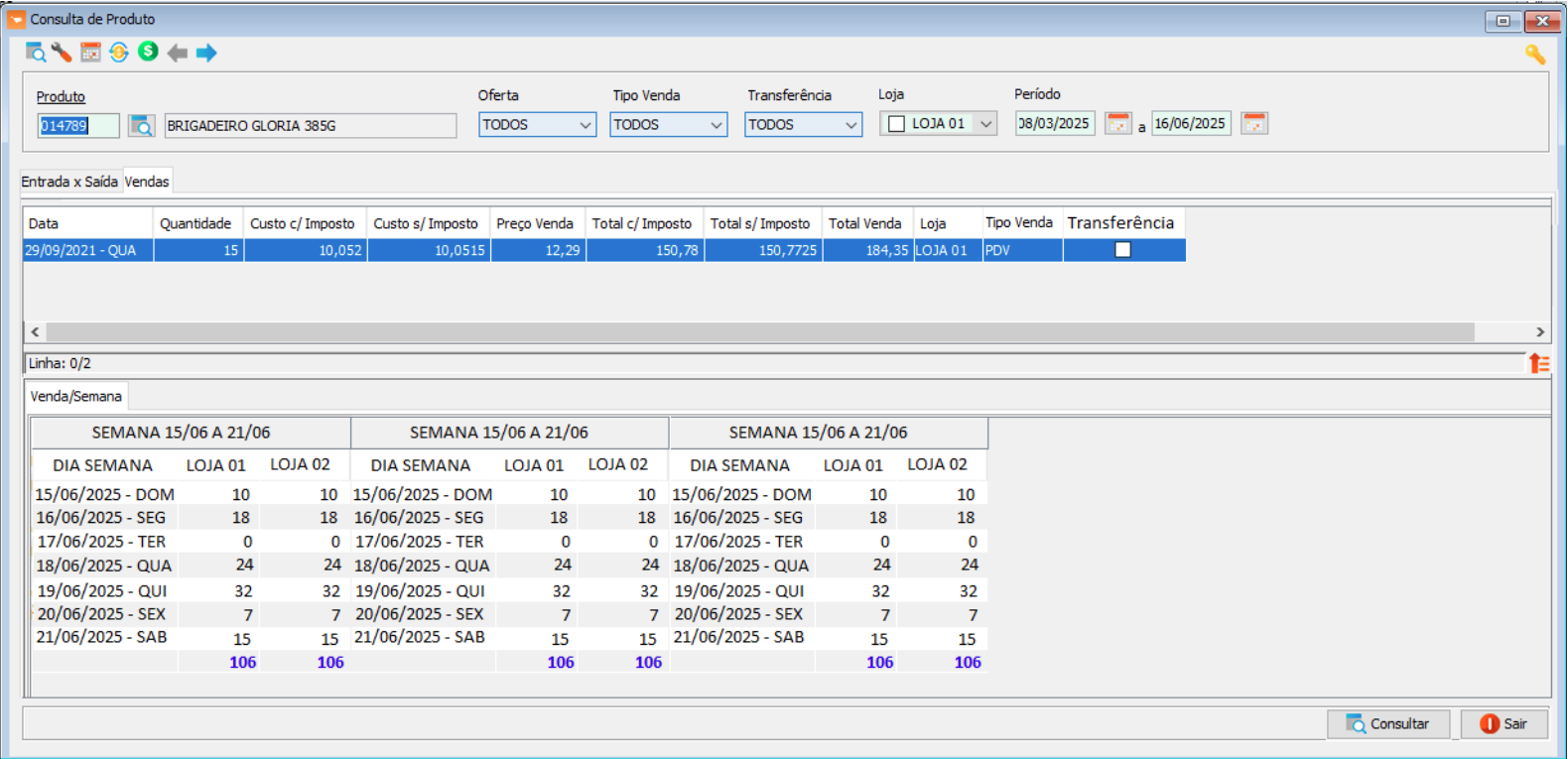Check the Transferência box in sales row
Screen dimensions: 1568x759
point(1122,250)
